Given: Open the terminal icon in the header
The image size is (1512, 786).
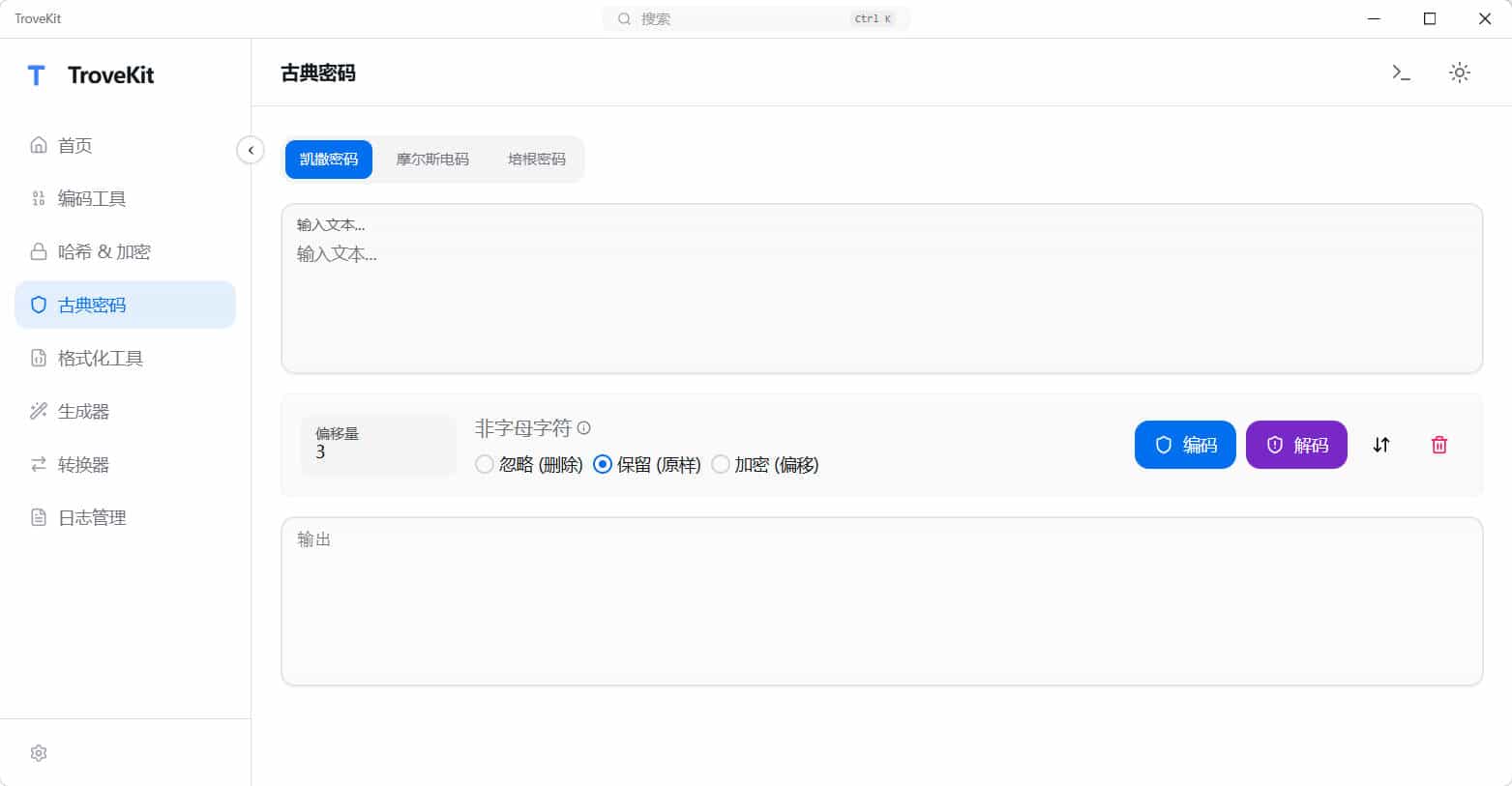Looking at the screenshot, I should 1400,73.
